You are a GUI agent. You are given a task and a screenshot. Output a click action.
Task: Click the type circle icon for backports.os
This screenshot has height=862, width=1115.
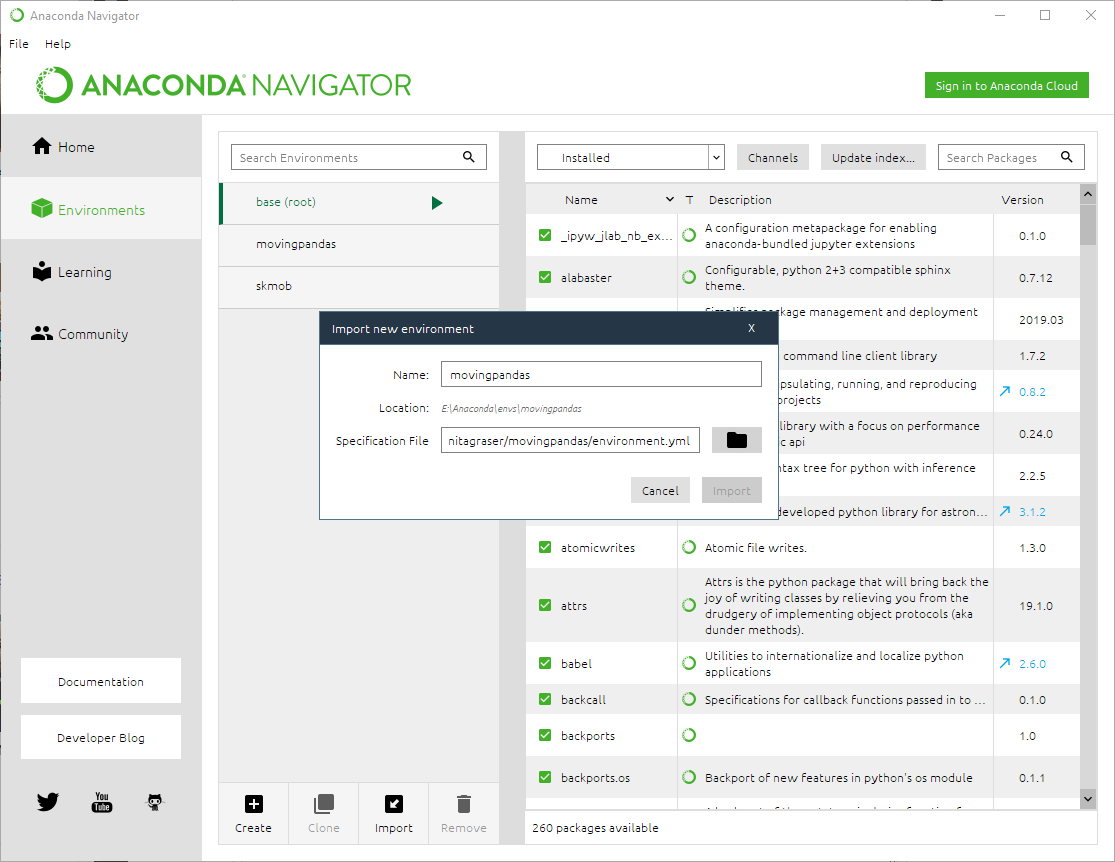point(689,777)
